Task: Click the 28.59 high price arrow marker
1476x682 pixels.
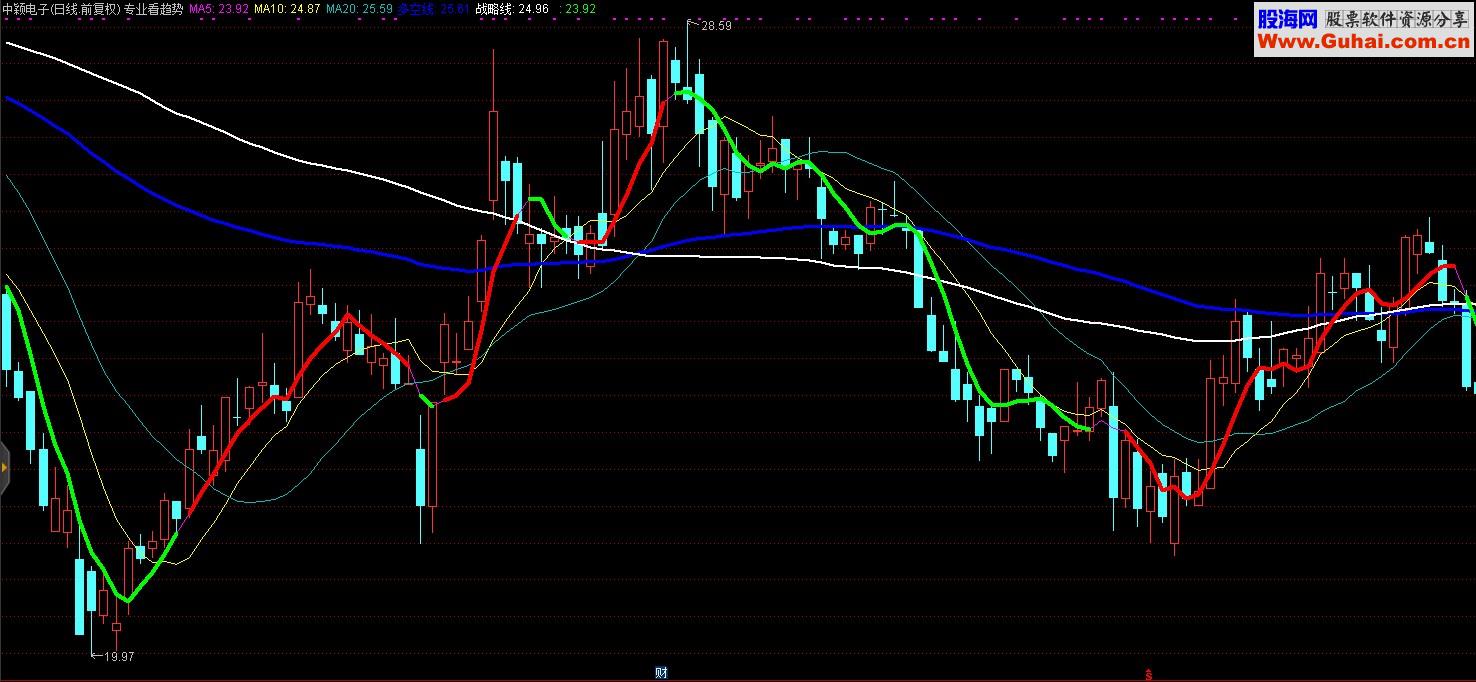Action: 710,26
